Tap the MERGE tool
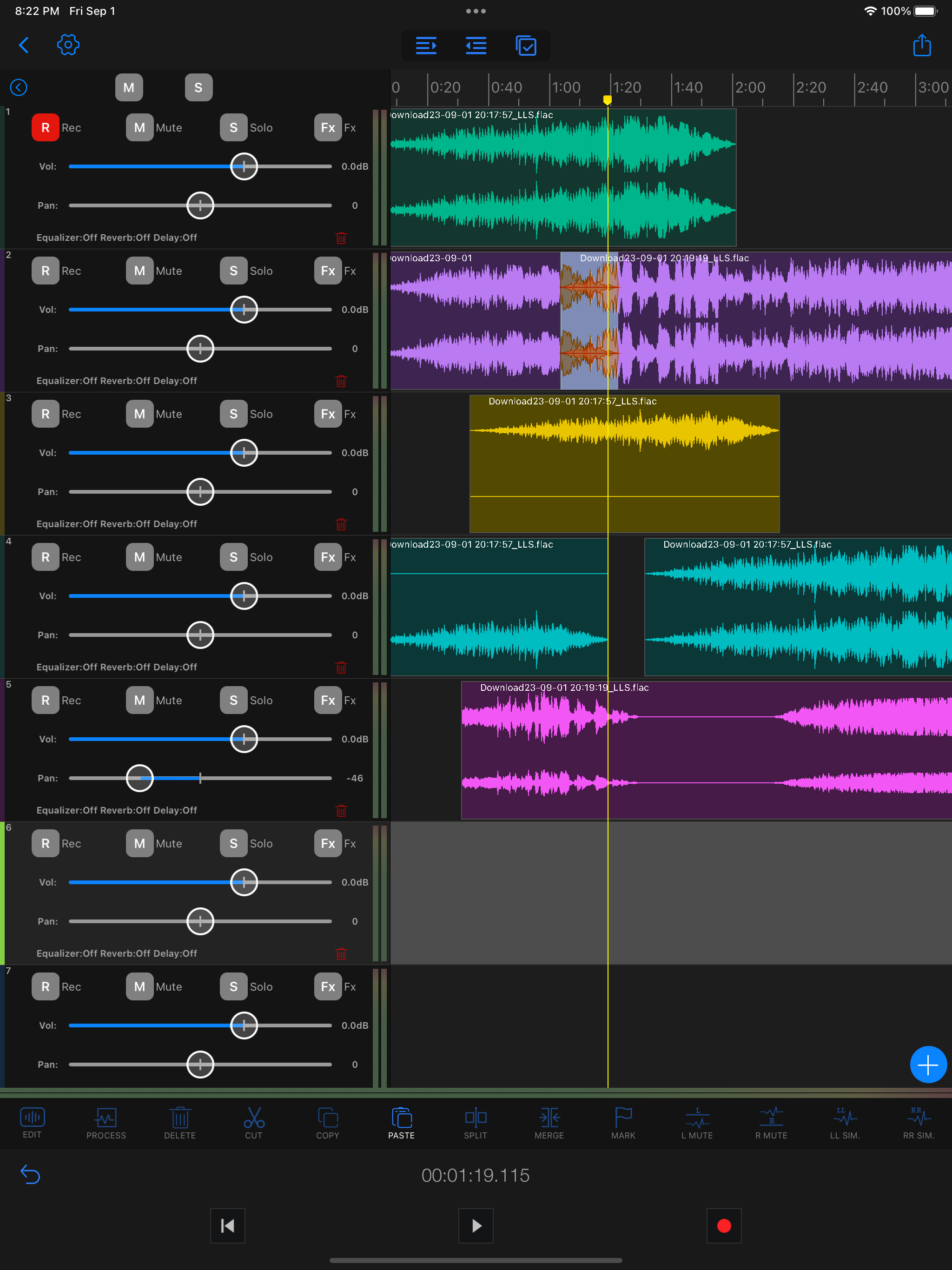Image resolution: width=952 pixels, height=1270 pixels. (x=549, y=1123)
